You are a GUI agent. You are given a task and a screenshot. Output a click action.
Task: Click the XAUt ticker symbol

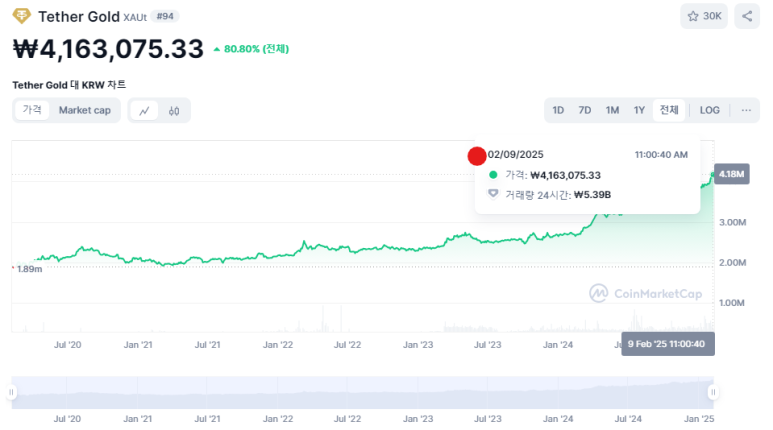pyautogui.click(x=135, y=18)
